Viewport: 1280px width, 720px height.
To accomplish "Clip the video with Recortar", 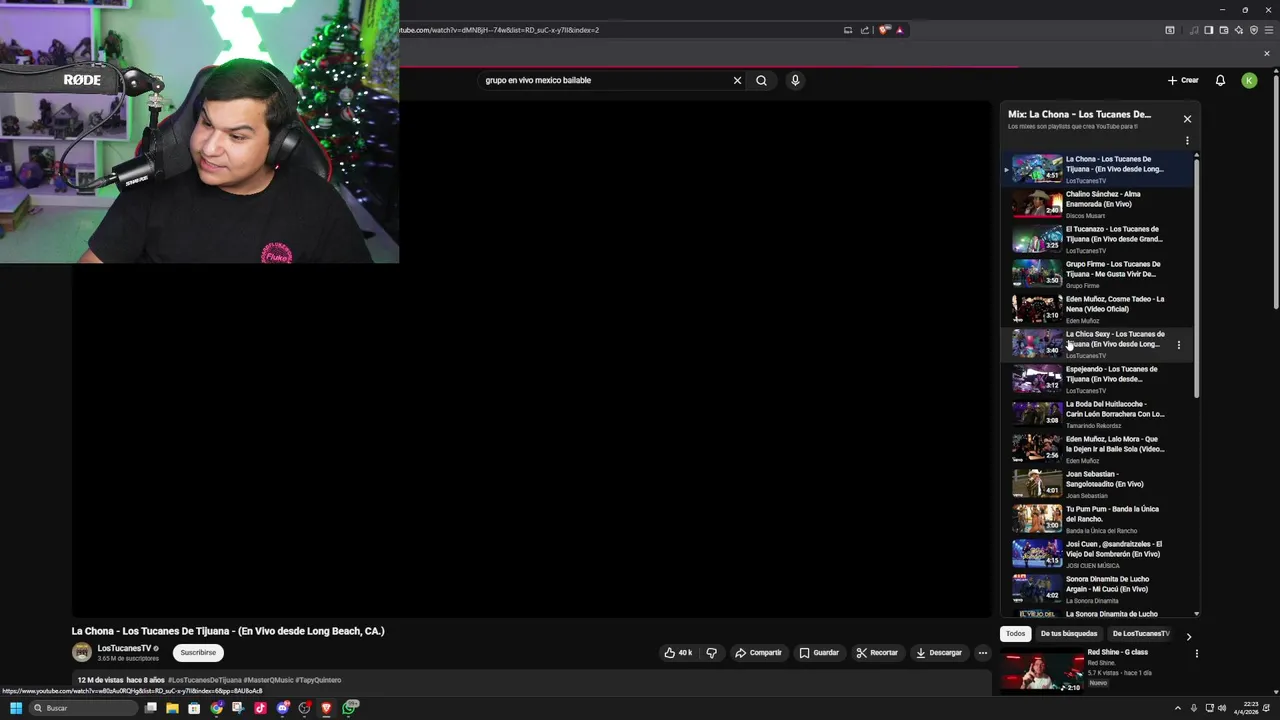I will click(x=877, y=653).
